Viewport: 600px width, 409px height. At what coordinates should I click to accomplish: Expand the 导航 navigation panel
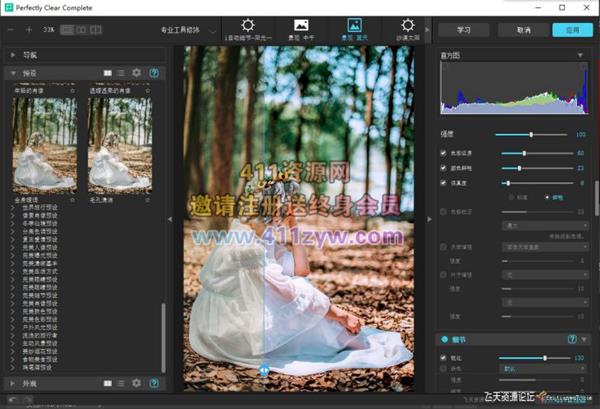coord(12,56)
